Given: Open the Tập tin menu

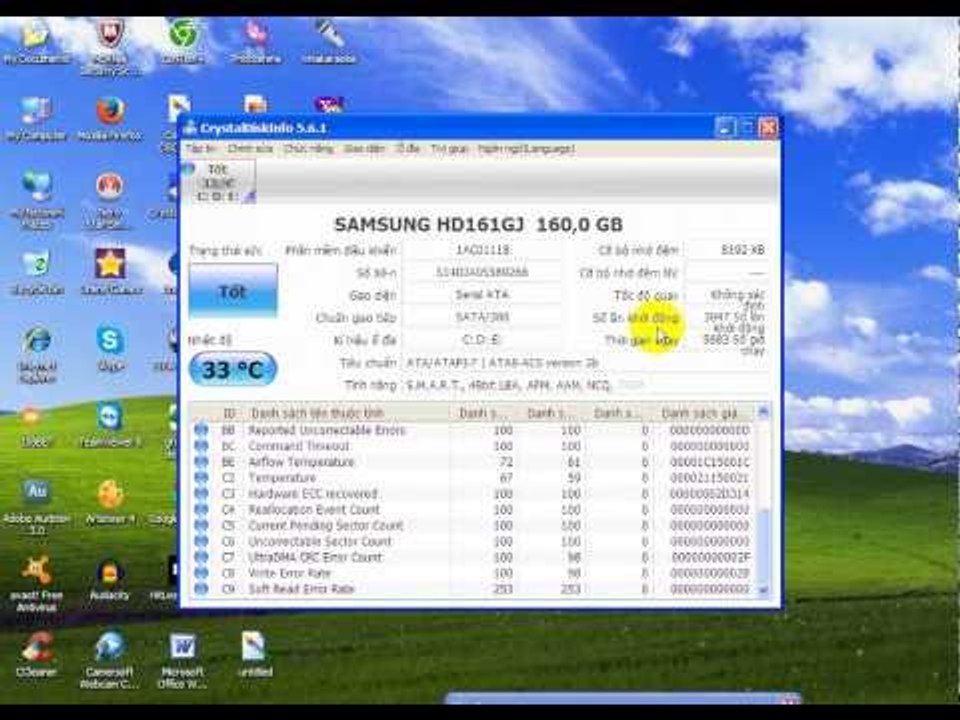Looking at the screenshot, I should pos(201,149).
